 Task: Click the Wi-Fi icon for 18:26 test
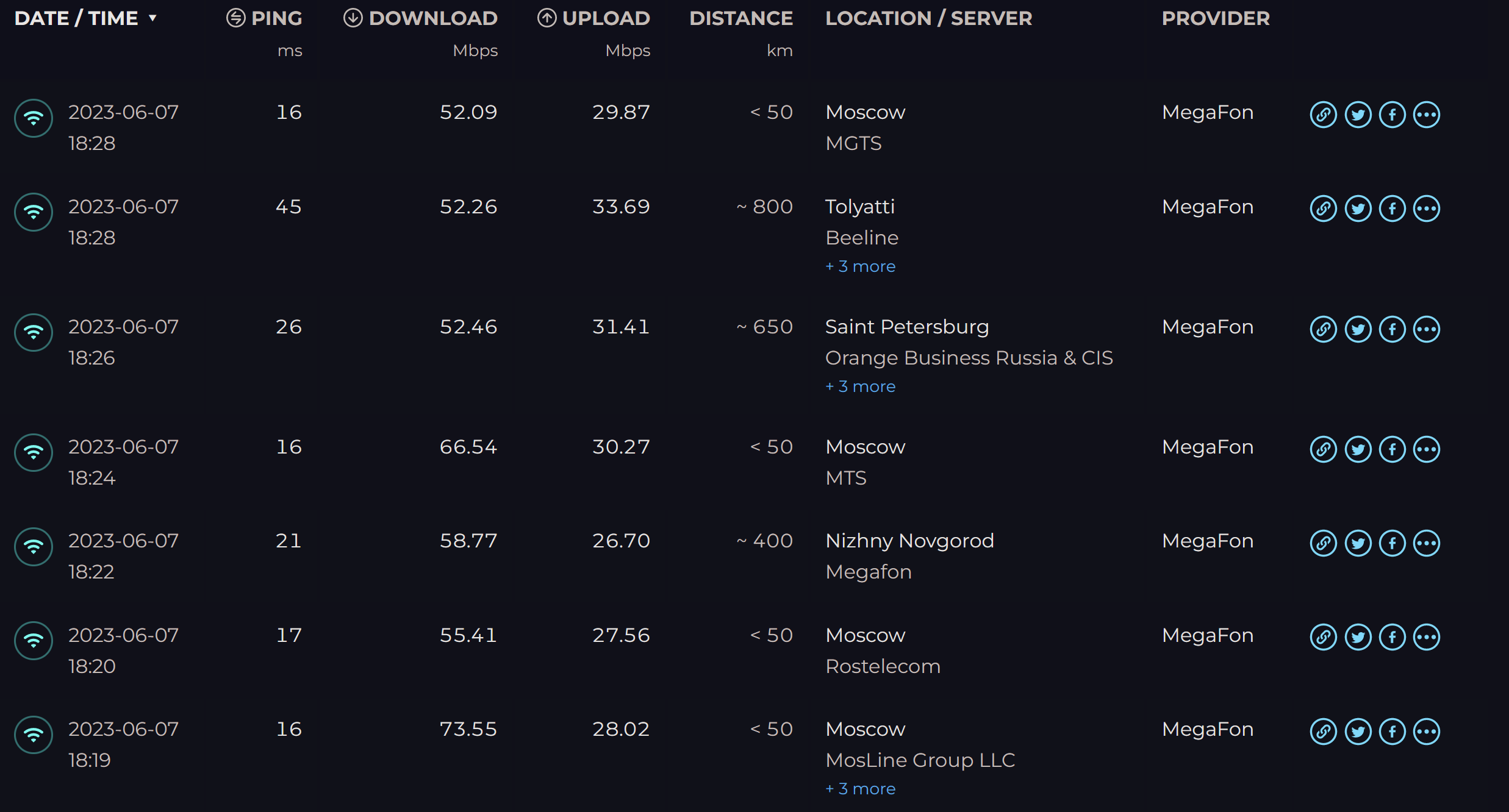(34, 333)
